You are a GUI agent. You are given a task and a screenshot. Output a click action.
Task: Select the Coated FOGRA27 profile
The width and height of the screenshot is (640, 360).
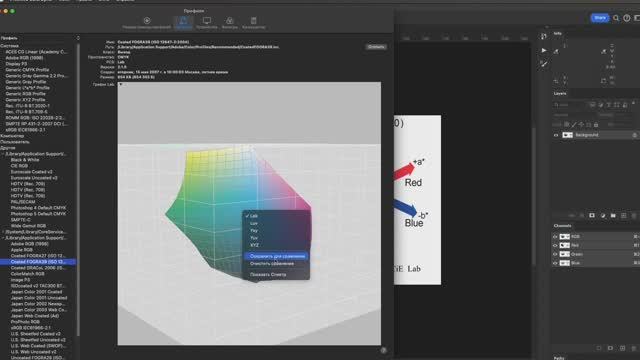[38, 256]
